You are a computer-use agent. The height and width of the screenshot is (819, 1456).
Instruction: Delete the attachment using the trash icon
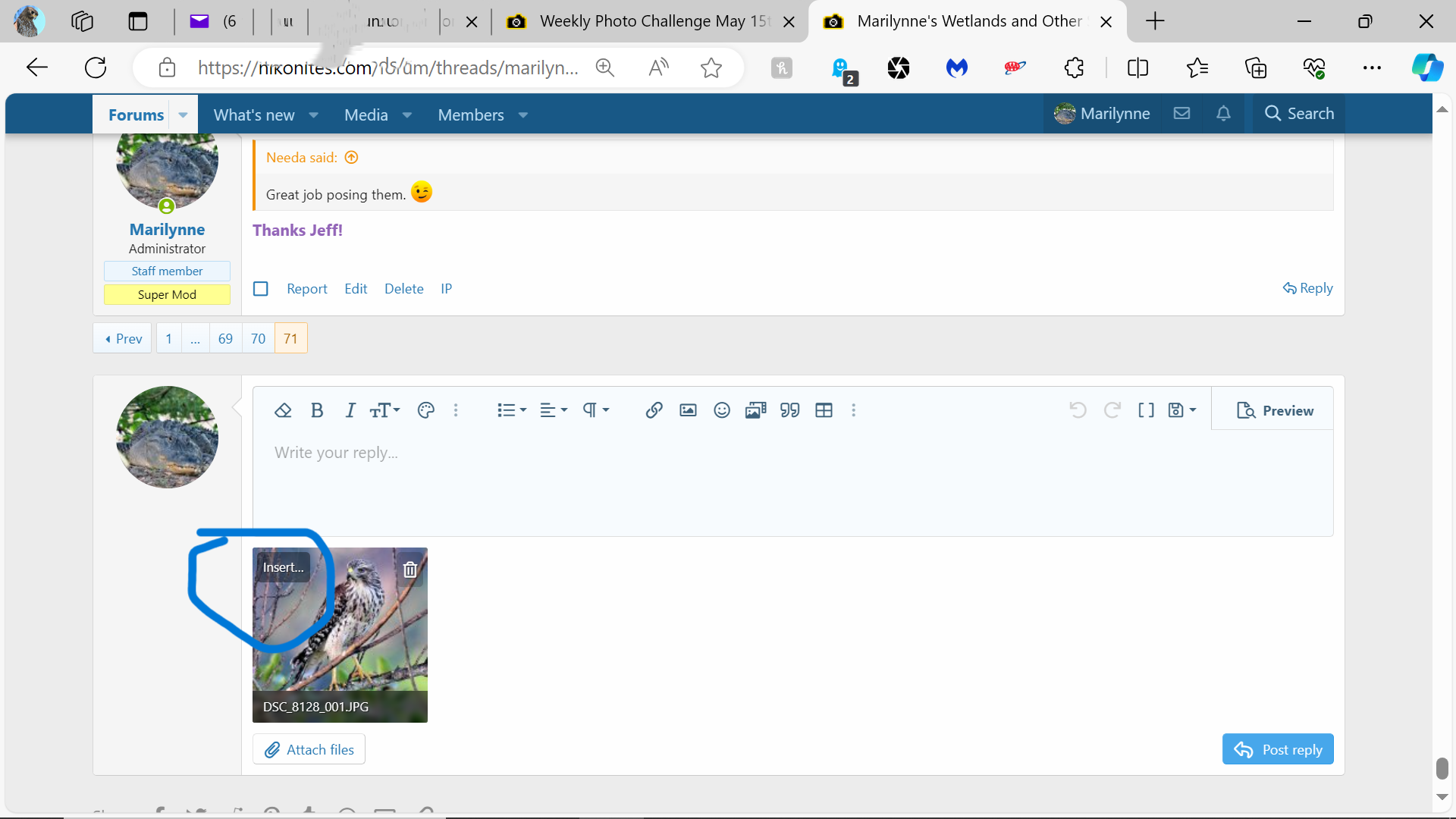coord(410,570)
